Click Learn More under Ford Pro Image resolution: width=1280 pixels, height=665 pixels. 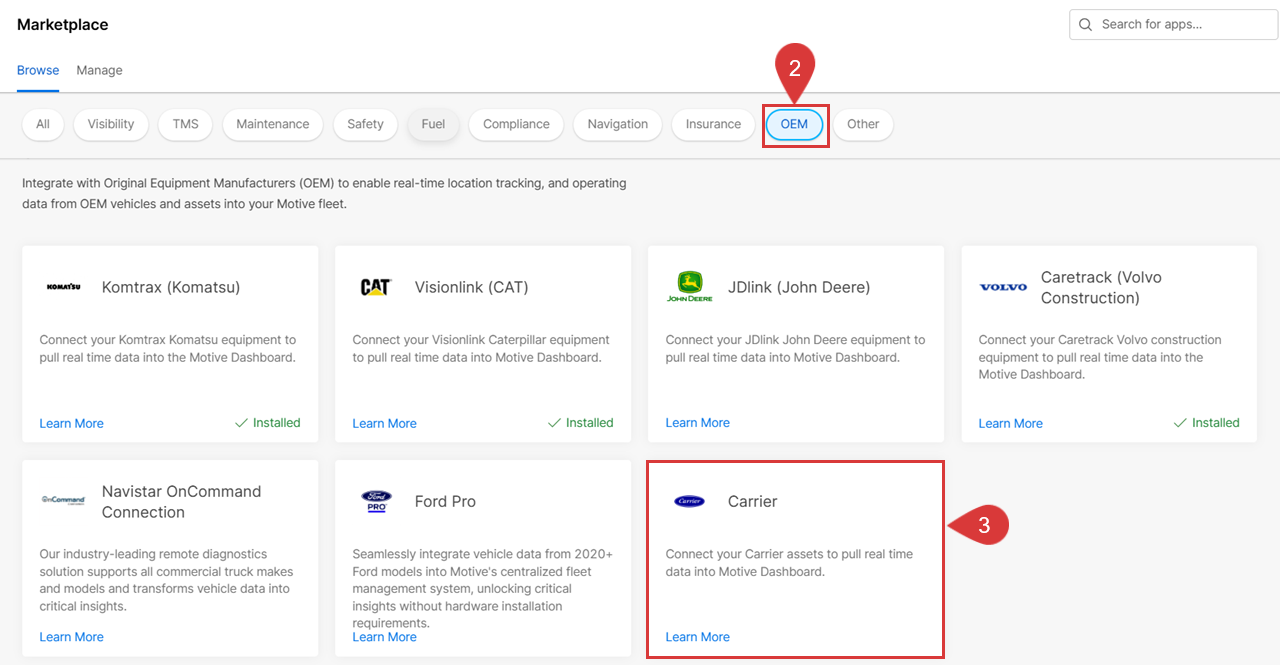384,637
